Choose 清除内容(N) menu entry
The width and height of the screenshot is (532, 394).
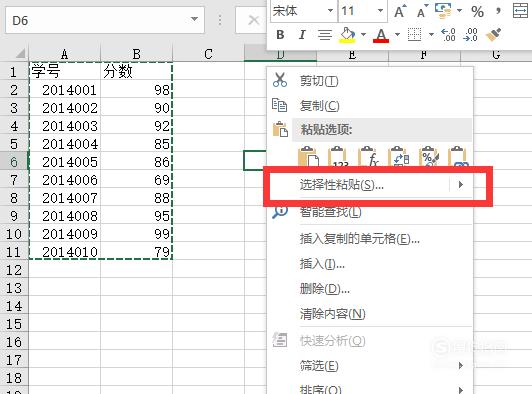(332, 314)
